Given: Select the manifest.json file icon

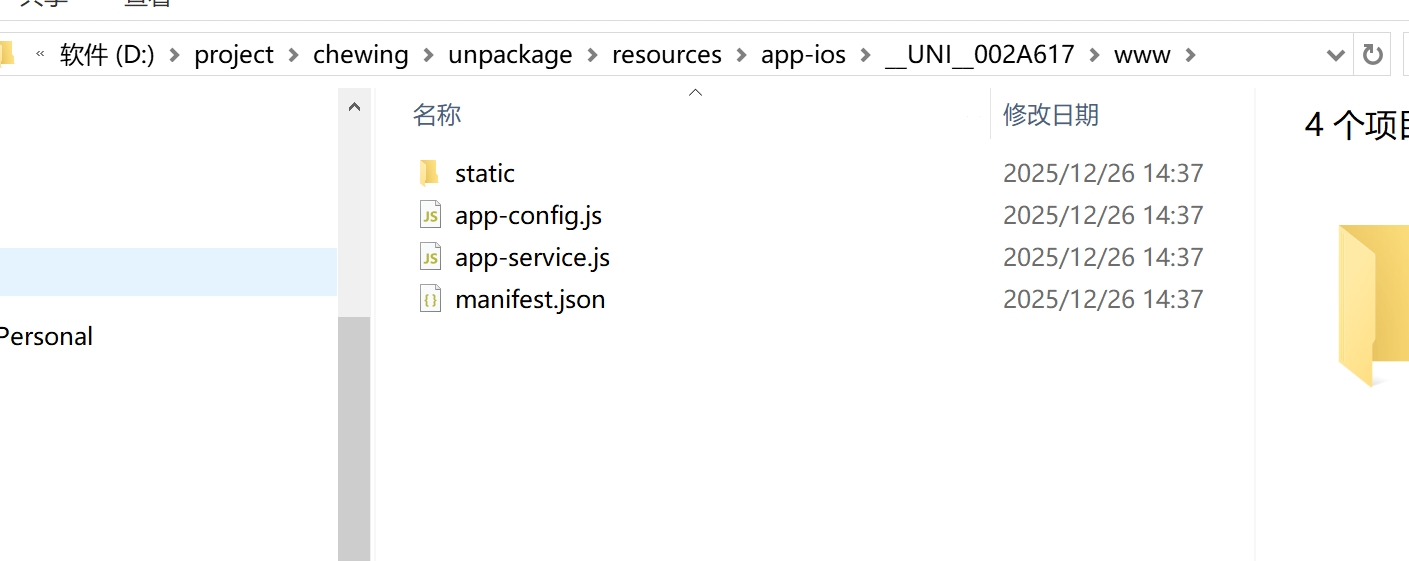Looking at the screenshot, I should 430,299.
